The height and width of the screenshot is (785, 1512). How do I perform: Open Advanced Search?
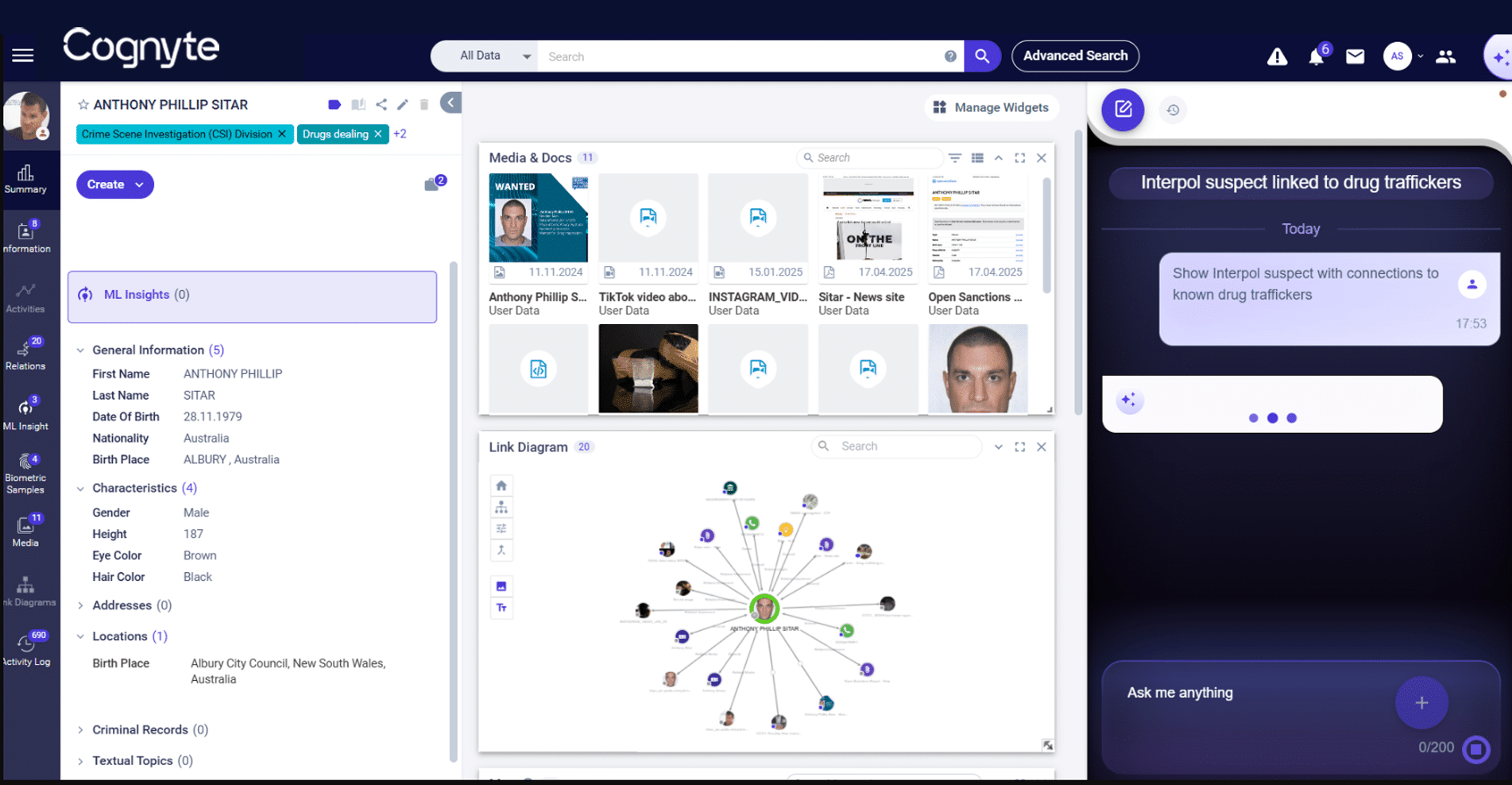[1075, 56]
